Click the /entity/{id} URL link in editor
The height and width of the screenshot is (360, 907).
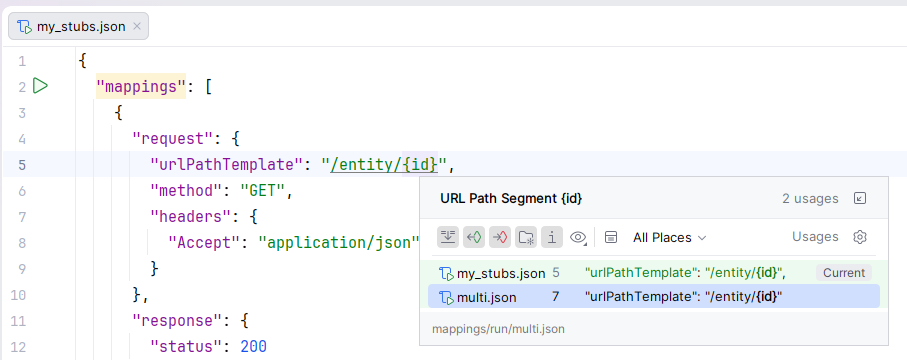point(384,165)
